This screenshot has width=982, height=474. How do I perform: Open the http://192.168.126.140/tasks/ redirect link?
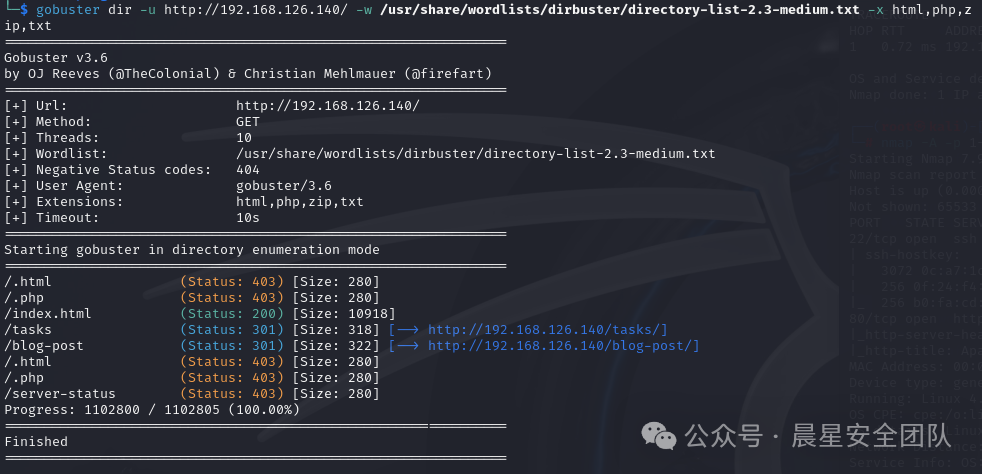tap(544, 330)
